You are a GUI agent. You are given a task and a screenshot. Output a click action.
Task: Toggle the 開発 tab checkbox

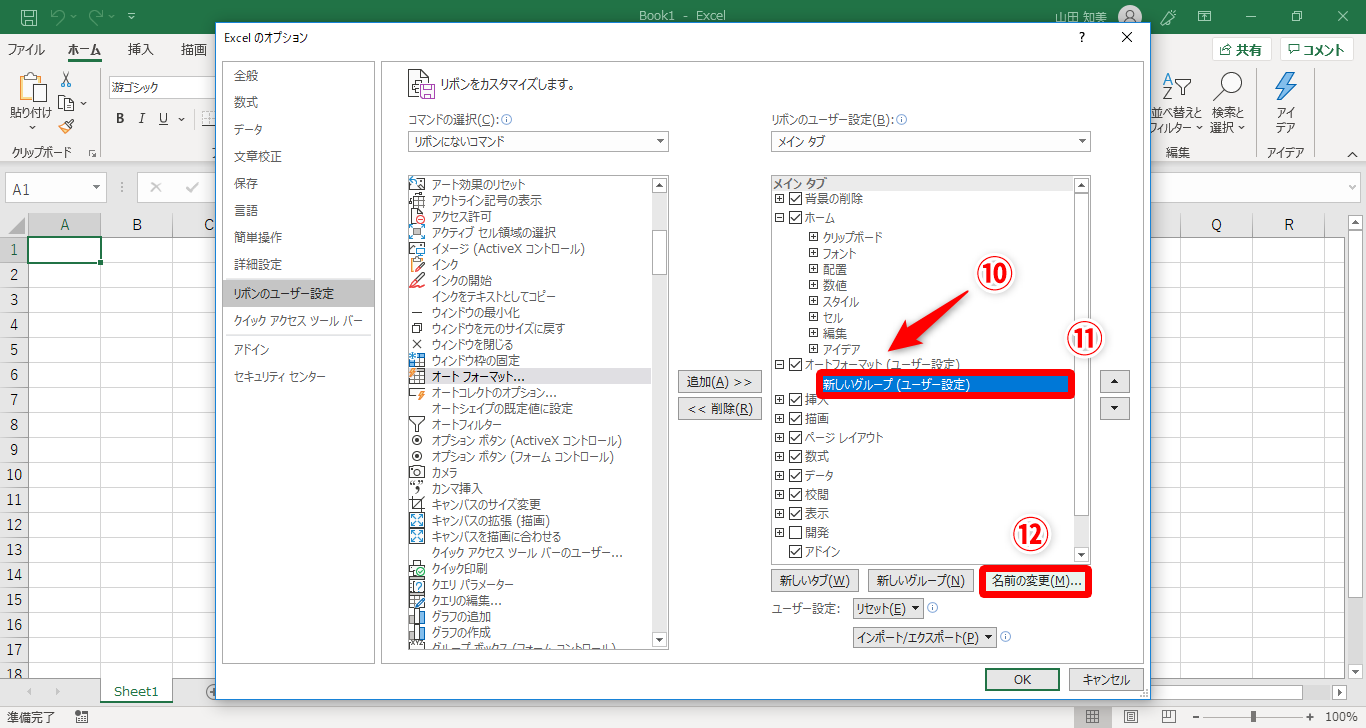pyautogui.click(x=795, y=532)
